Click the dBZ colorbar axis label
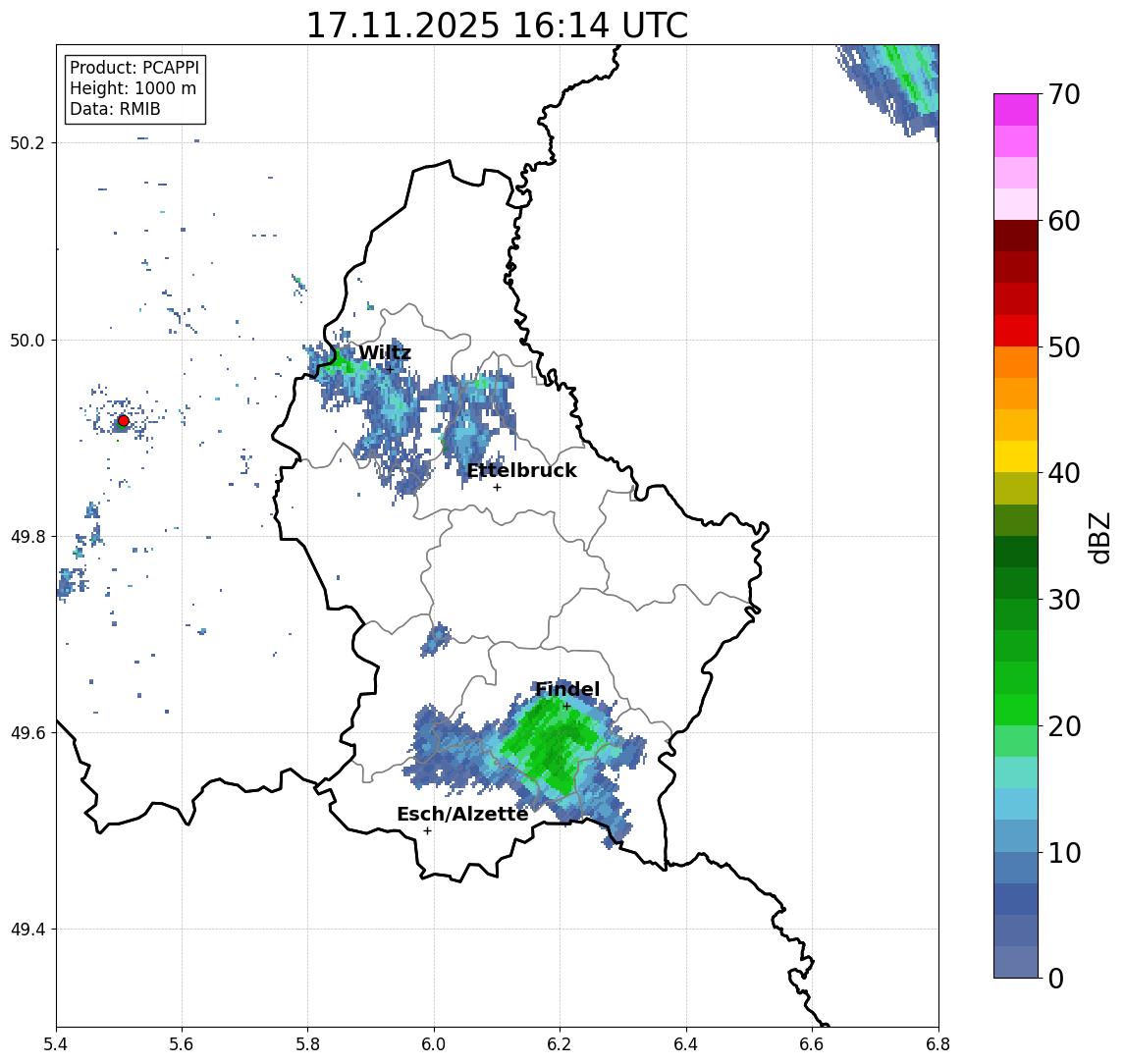This screenshot has height=1064, width=1124. 1098,537
